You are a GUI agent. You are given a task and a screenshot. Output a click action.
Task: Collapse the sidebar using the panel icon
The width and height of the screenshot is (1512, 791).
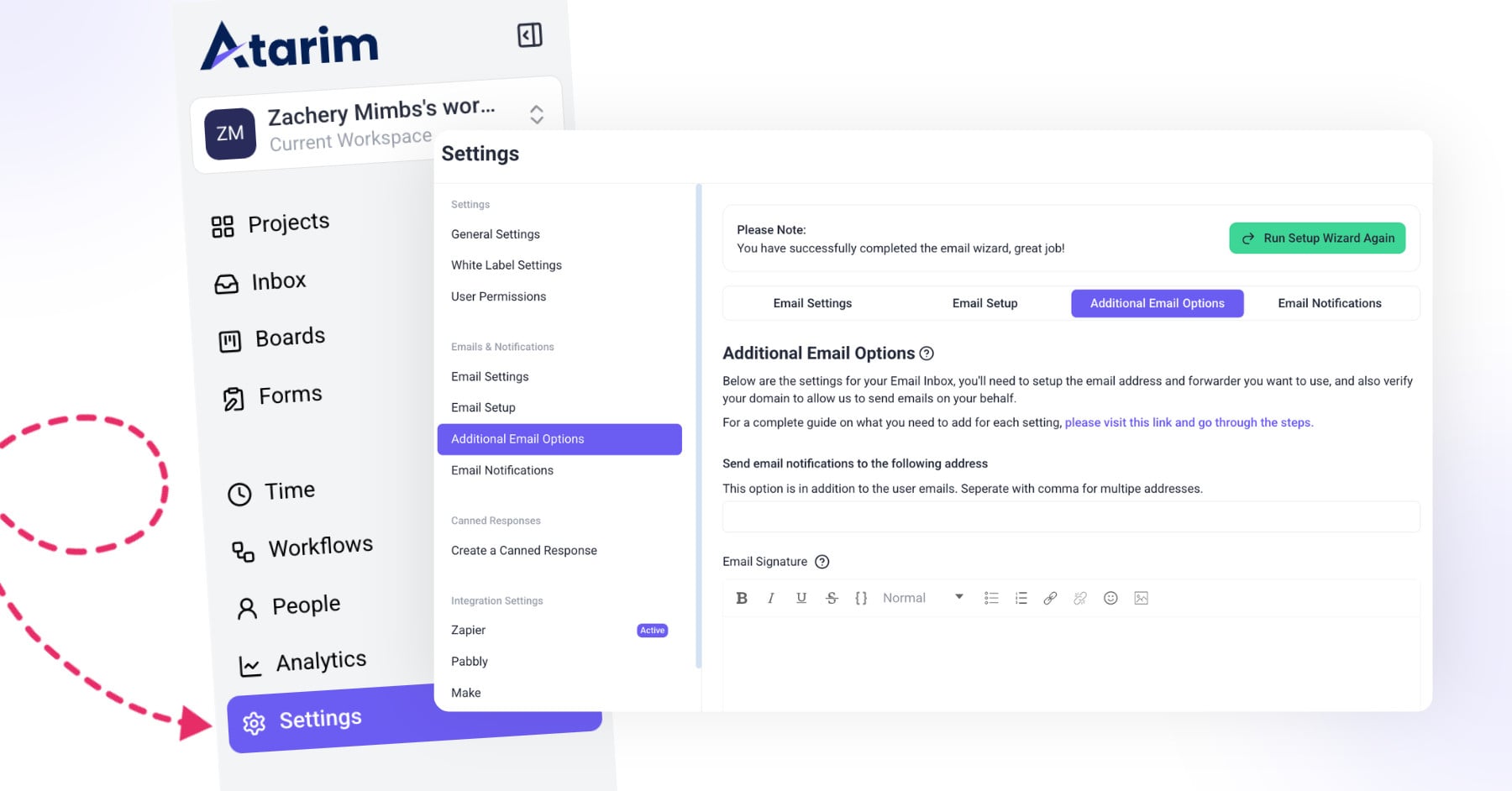tap(529, 35)
